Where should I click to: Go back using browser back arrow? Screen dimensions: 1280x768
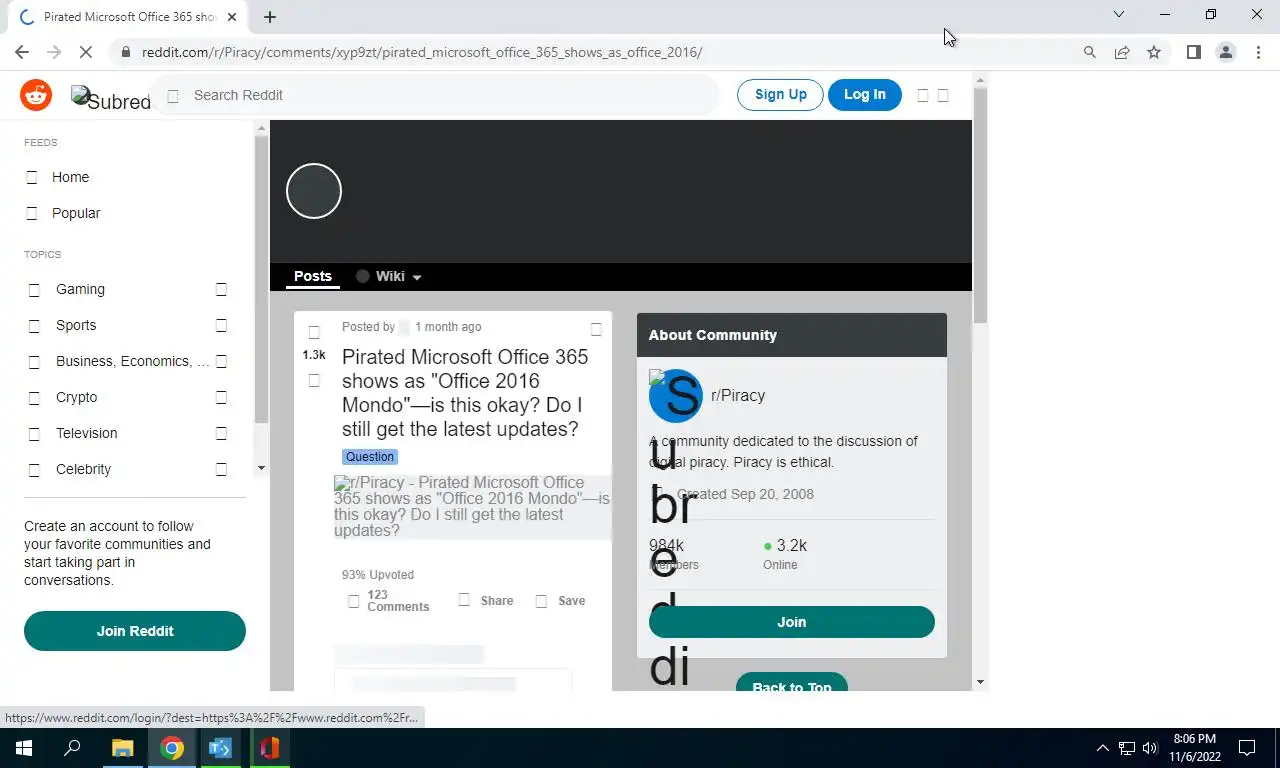click(x=22, y=52)
